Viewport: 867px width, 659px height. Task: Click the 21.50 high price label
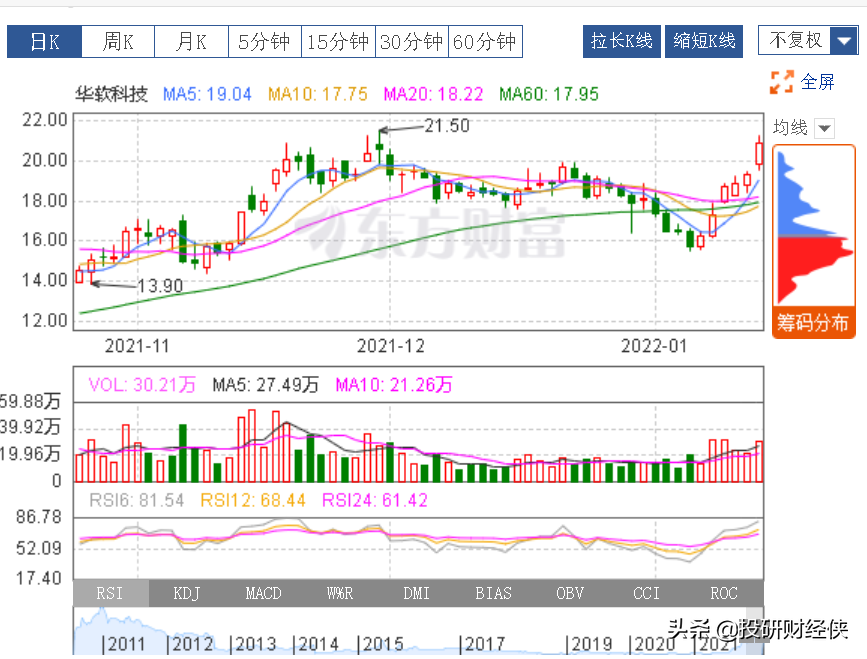(447, 126)
